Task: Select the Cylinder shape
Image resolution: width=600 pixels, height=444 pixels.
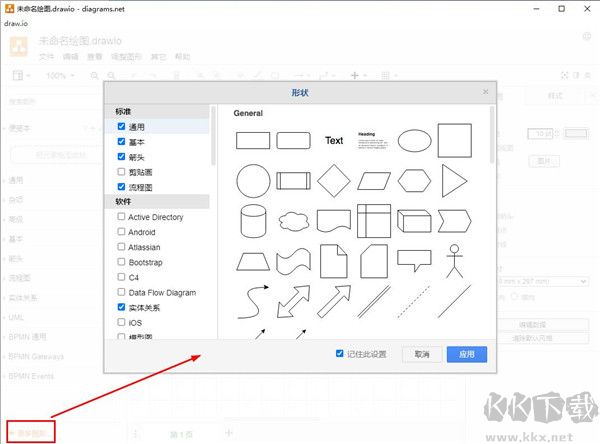Action: pyautogui.click(x=253, y=221)
